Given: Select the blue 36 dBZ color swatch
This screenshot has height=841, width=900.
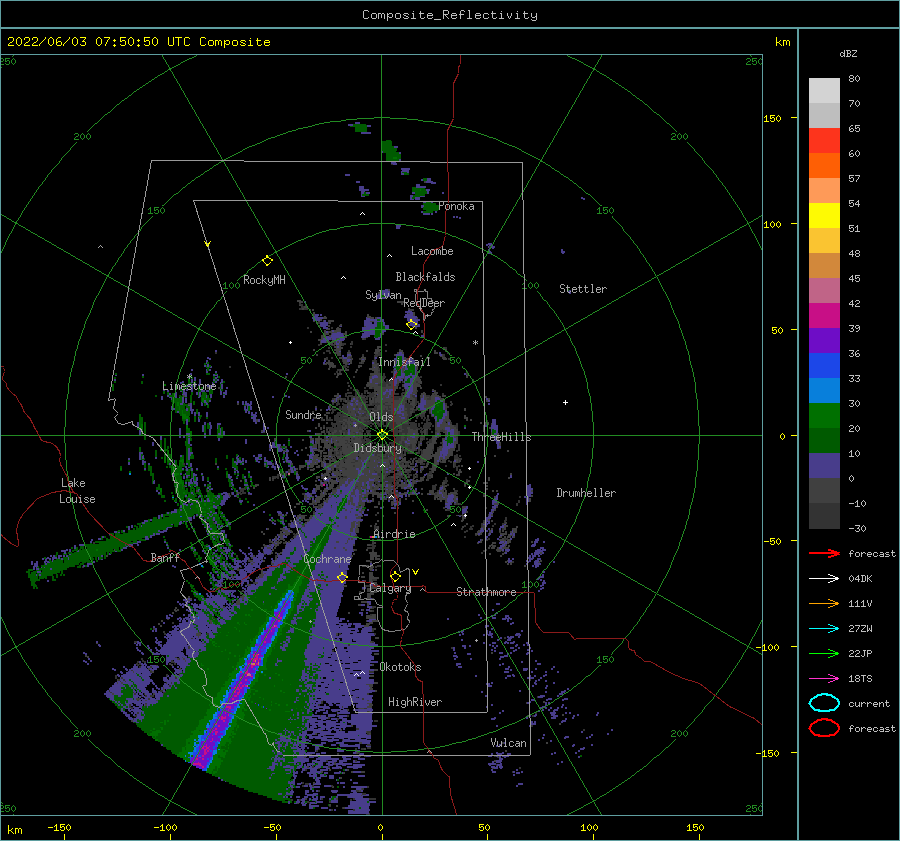Looking at the screenshot, I should (x=824, y=366).
